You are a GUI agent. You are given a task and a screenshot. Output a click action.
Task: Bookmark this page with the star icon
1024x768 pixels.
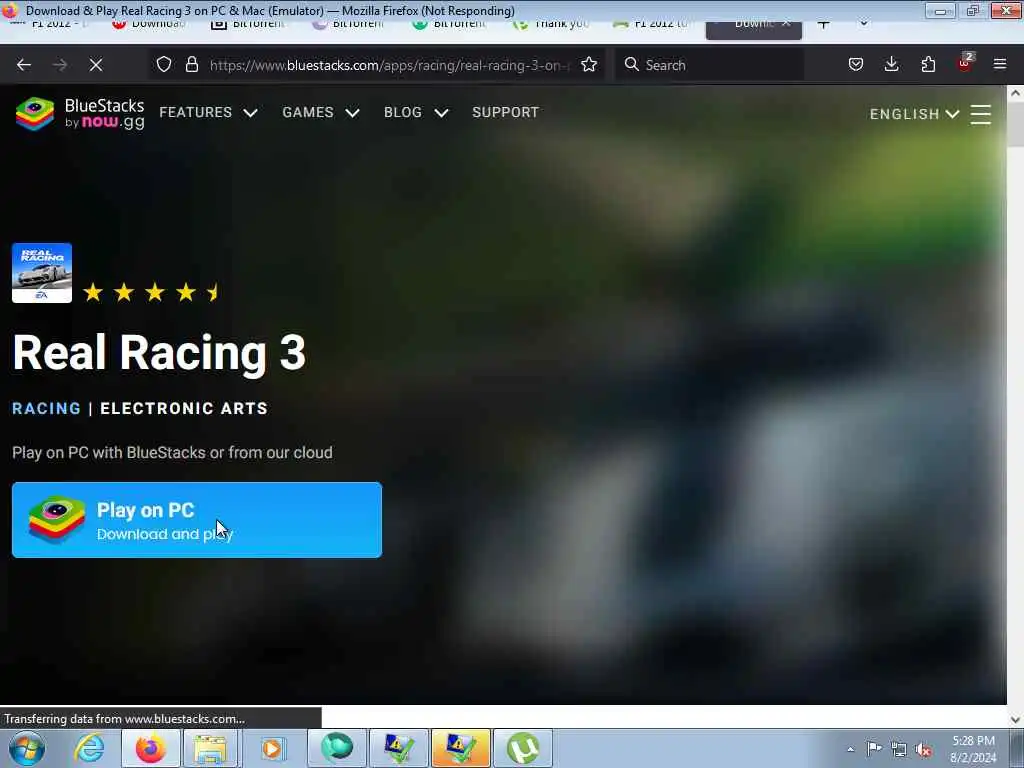pyautogui.click(x=589, y=64)
